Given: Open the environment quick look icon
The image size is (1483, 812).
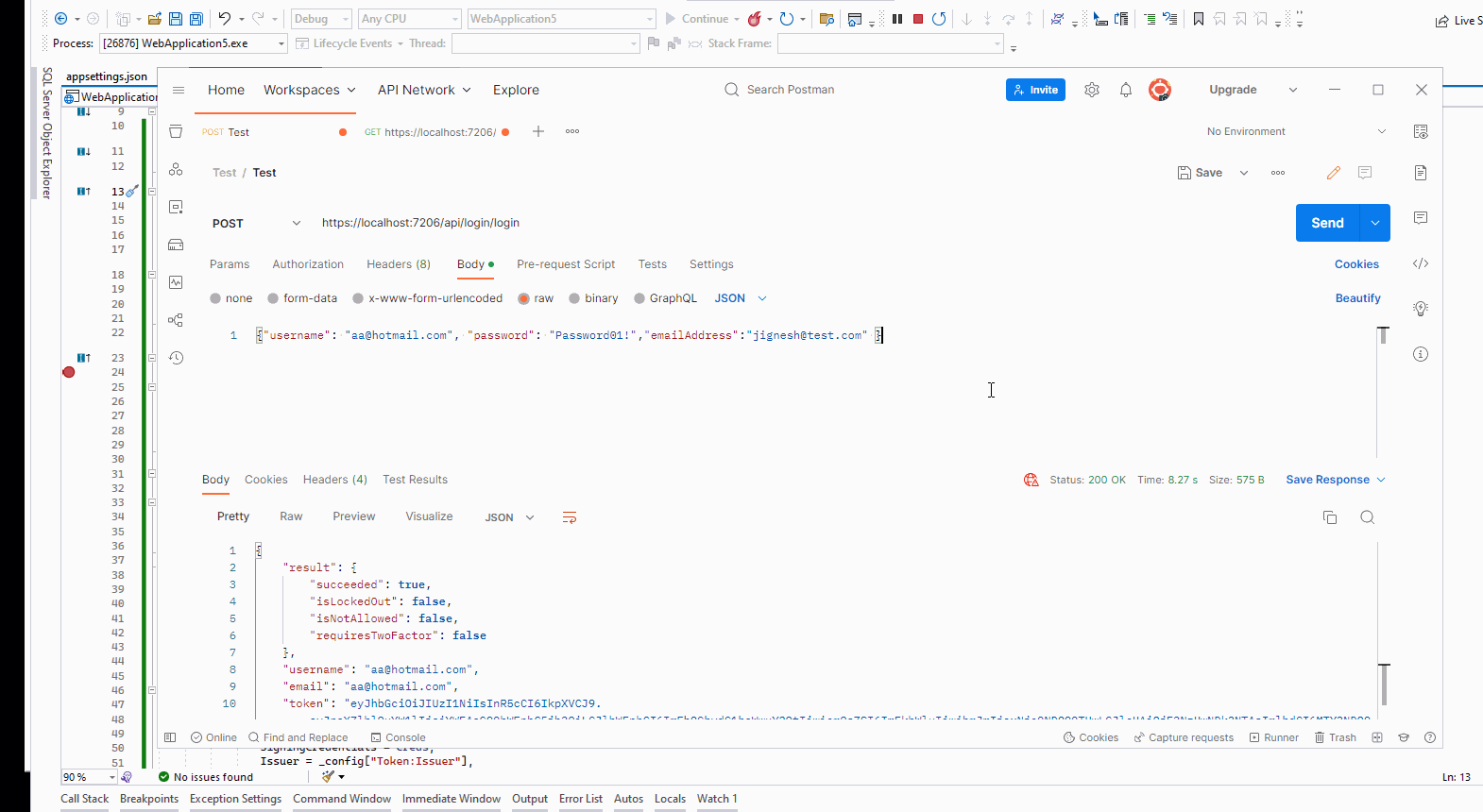Looking at the screenshot, I should pos(1421,131).
